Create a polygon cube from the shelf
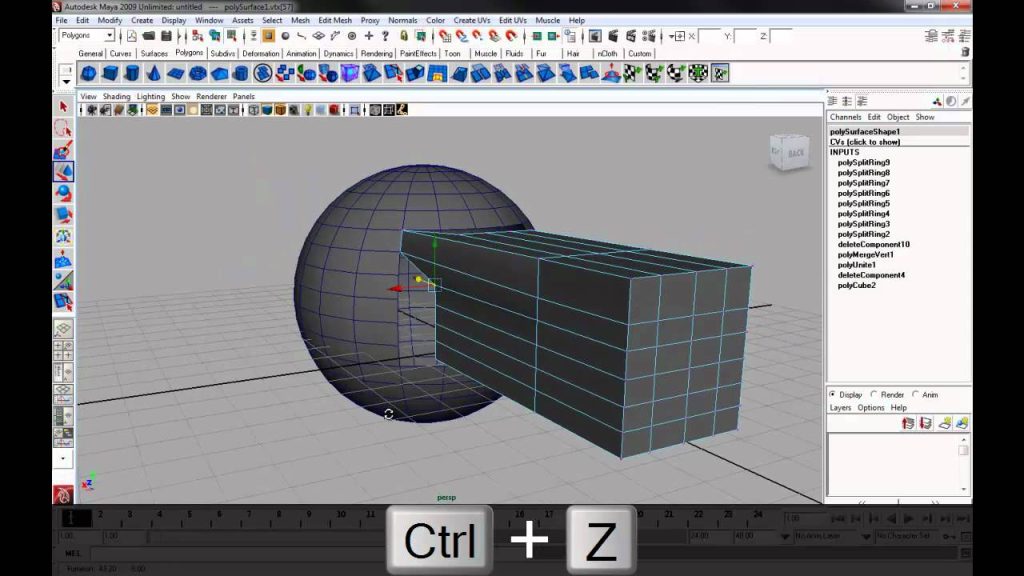Image resolution: width=1024 pixels, height=576 pixels. point(110,73)
